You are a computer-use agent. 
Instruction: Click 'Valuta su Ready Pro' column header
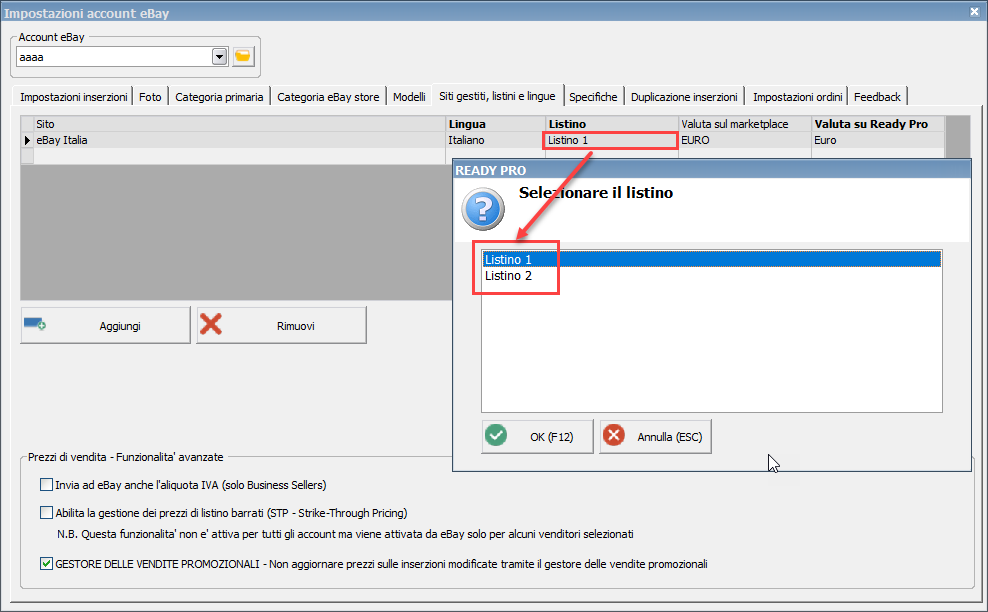(x=878, y=124)
